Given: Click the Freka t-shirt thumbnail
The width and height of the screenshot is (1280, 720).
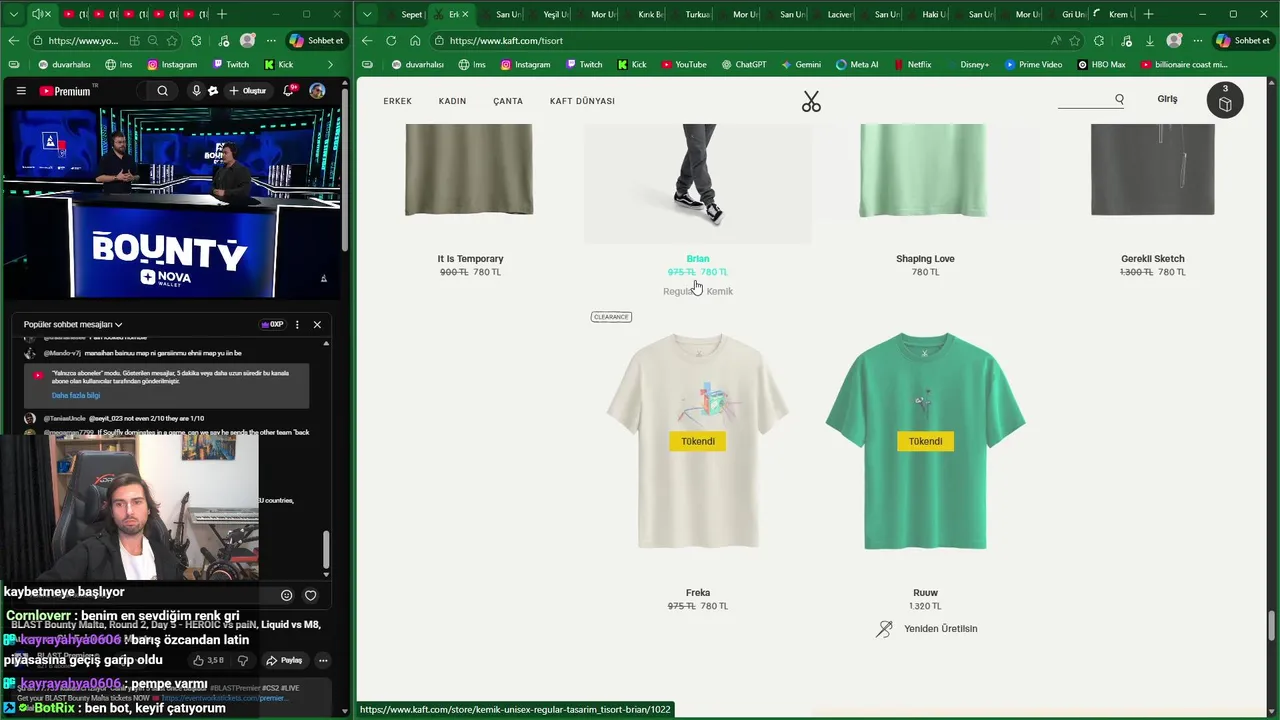Looking at the screenshot, I should coord(698,441).
